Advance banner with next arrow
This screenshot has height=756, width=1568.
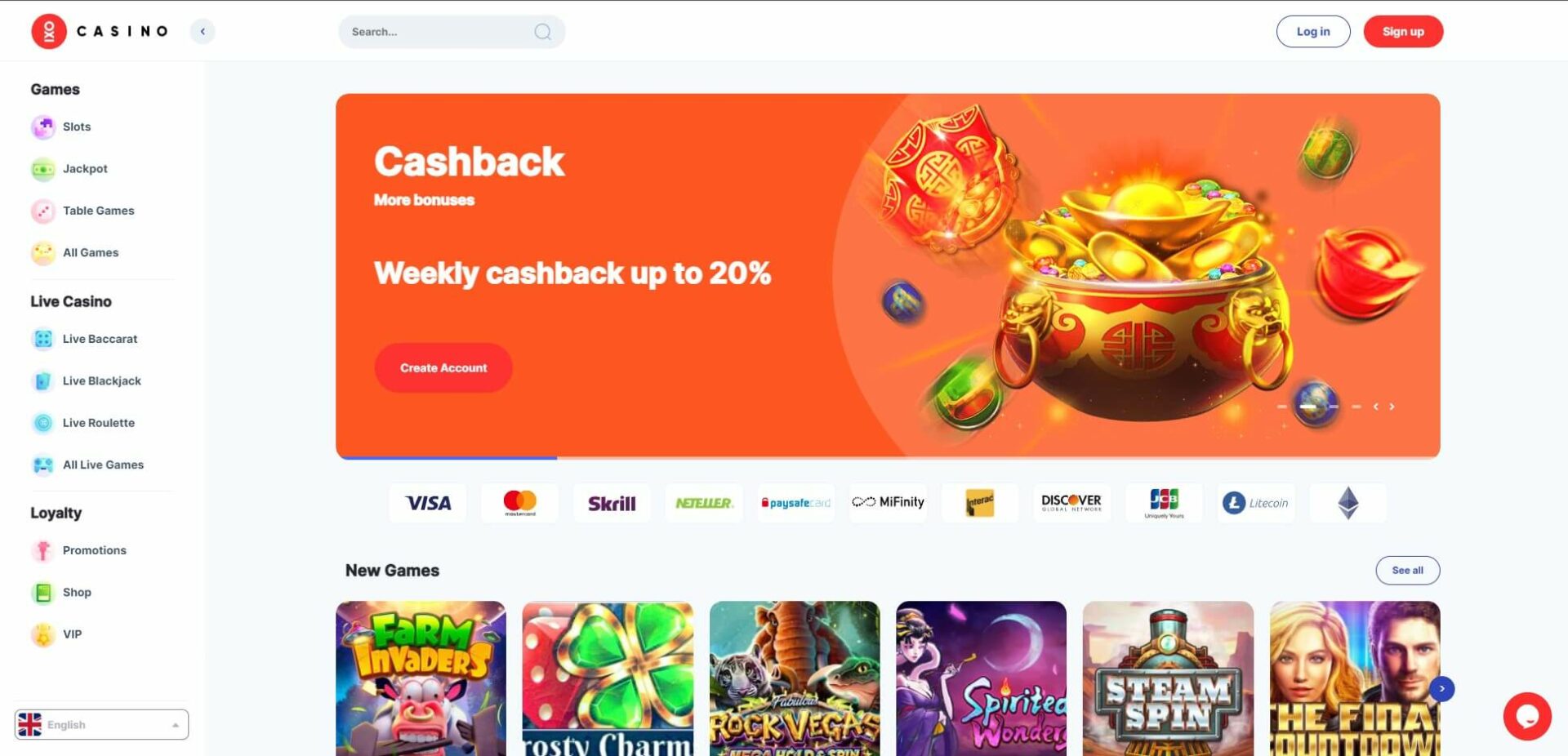point(1392,407)
